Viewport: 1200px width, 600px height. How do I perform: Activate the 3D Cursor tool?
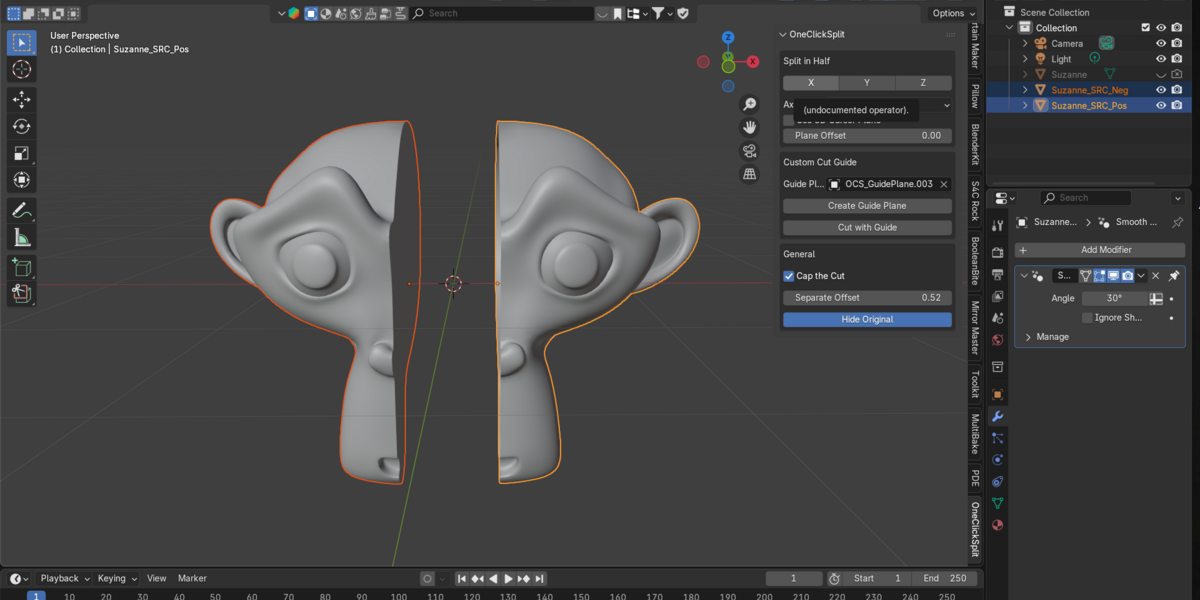(22, 69)
